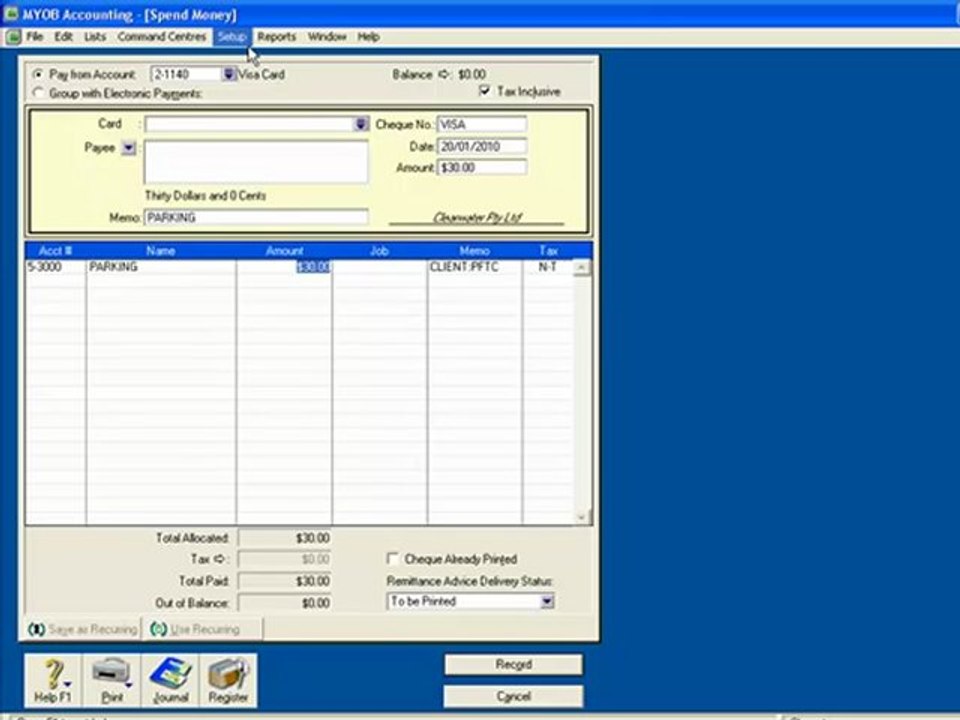Open the Lists menu
Screen dimensions: 960x720
95,37
